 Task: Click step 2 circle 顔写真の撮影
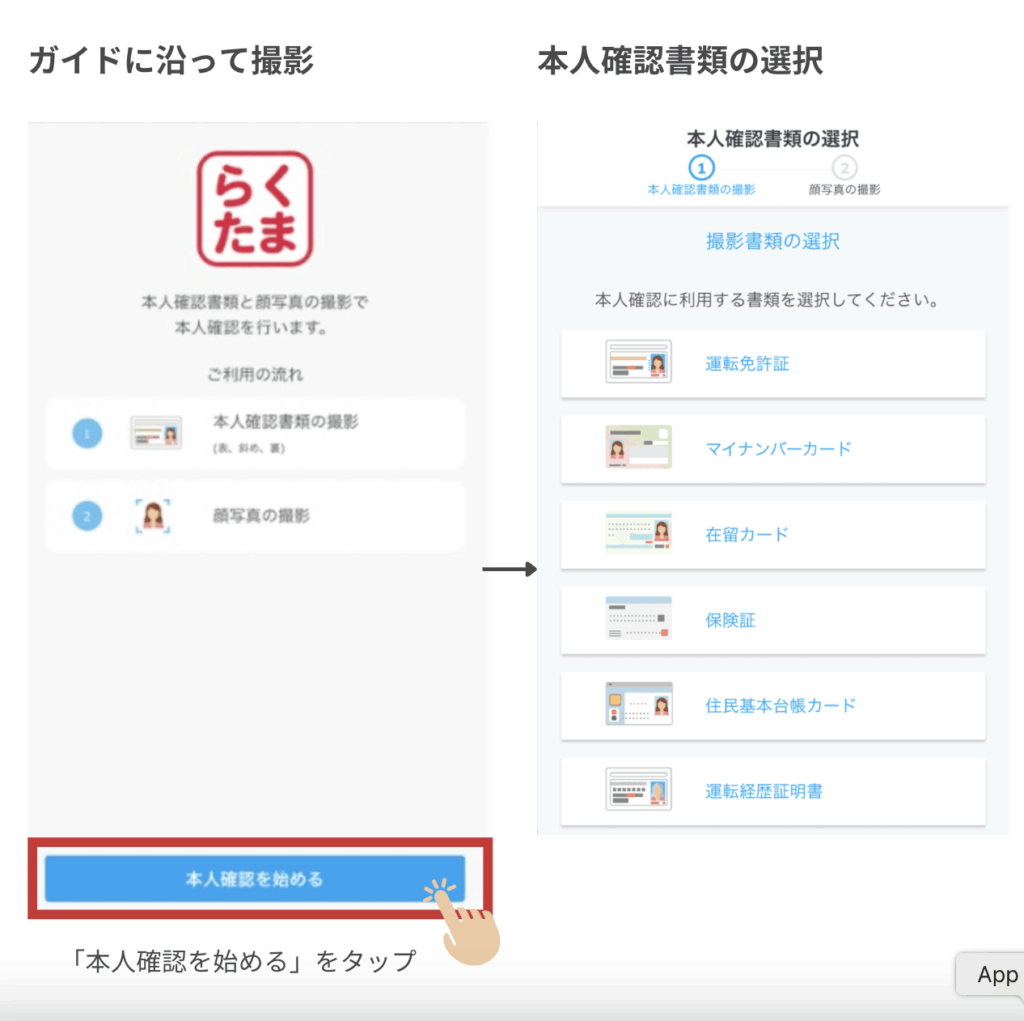[845, 167]
